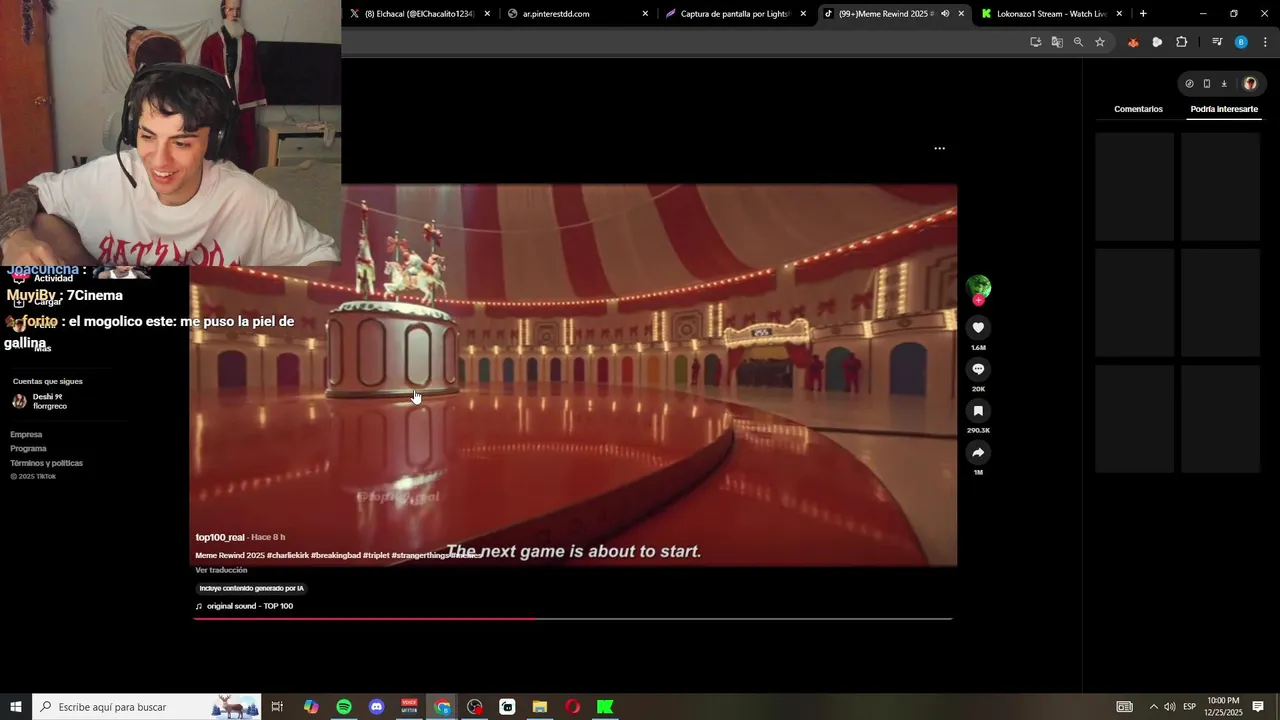This screenshot has height=720, width=1280.
Task: Open comments via the speech bubble icon
Action: pos(978,369)
